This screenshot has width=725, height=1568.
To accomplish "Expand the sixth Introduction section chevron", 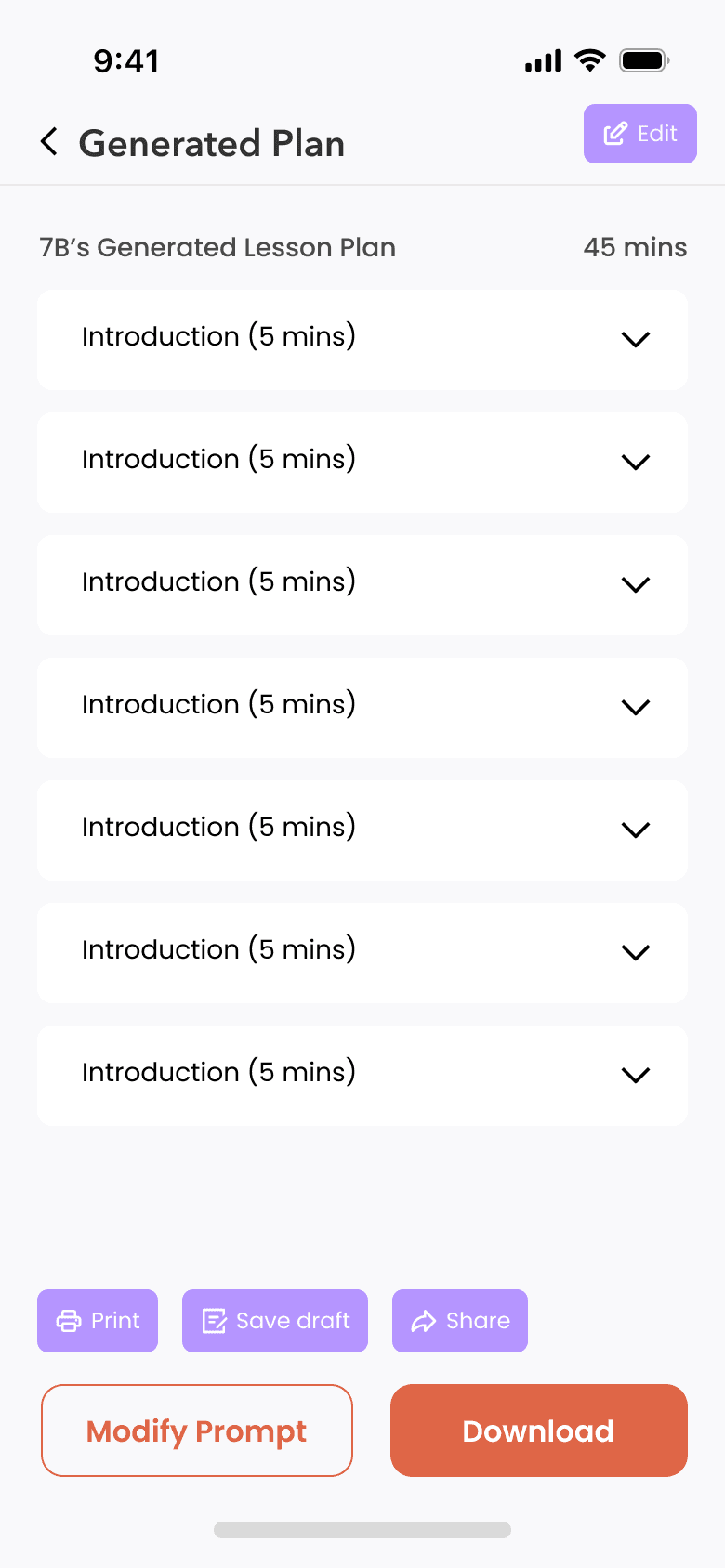I will [x=636, y=953].
